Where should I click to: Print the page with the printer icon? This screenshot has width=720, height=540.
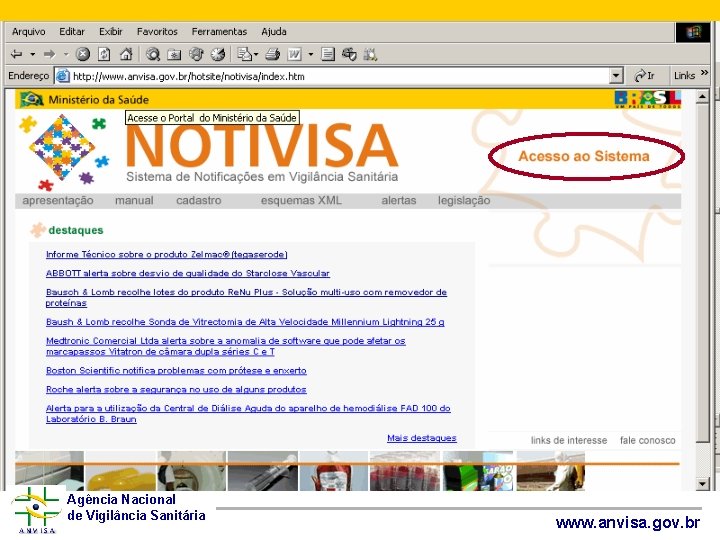tap(272, 55)
